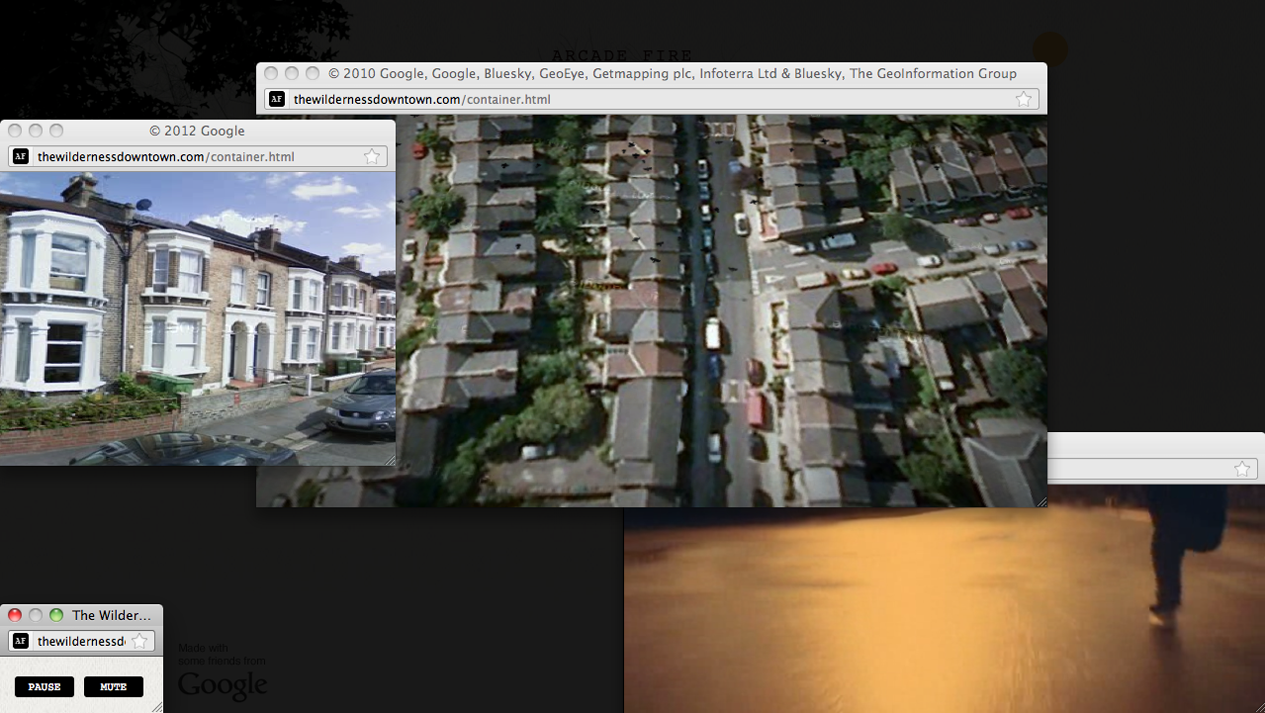Bookmark star in street view window

point(371,156)
